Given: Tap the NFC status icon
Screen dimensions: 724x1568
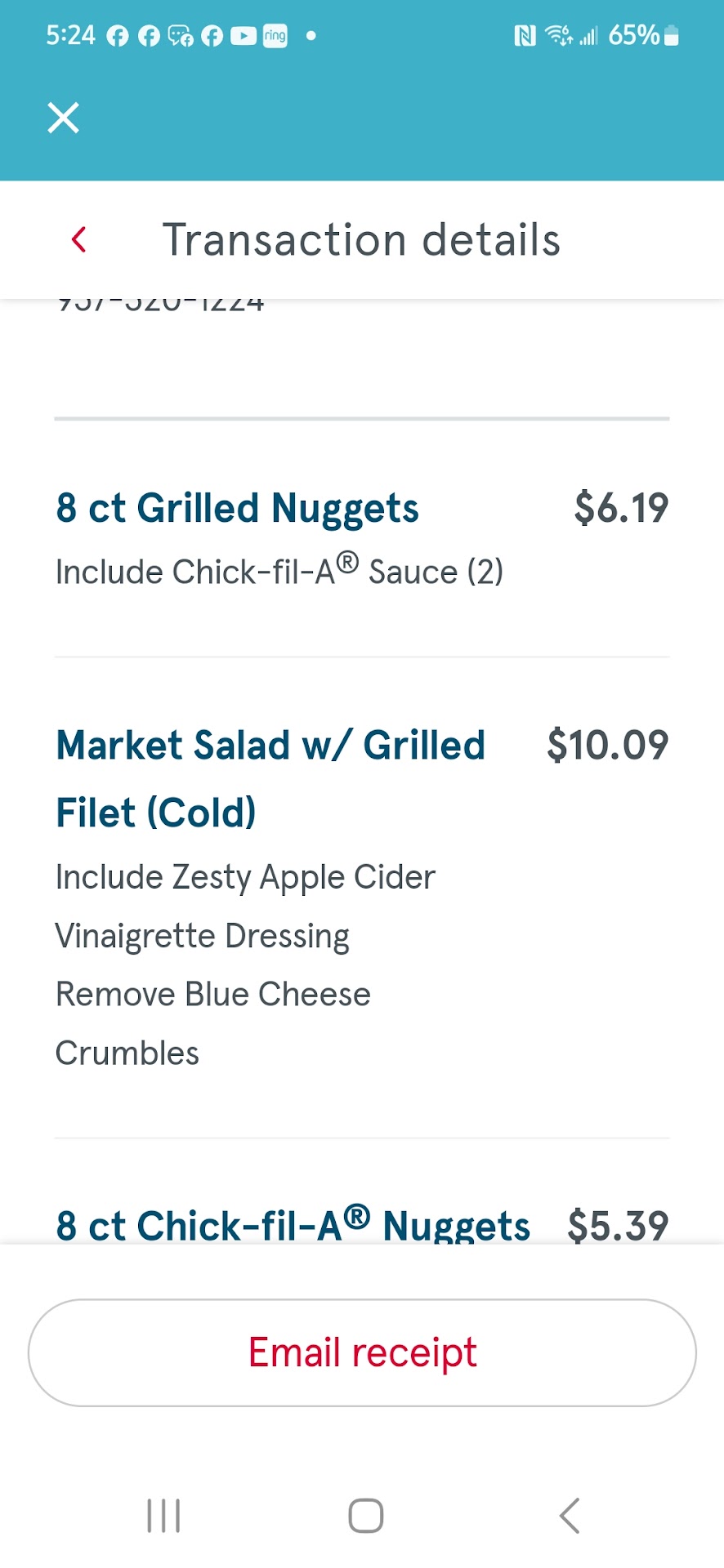Looking at the screenshot, I should pyautogui.click(x=525, y=36).
